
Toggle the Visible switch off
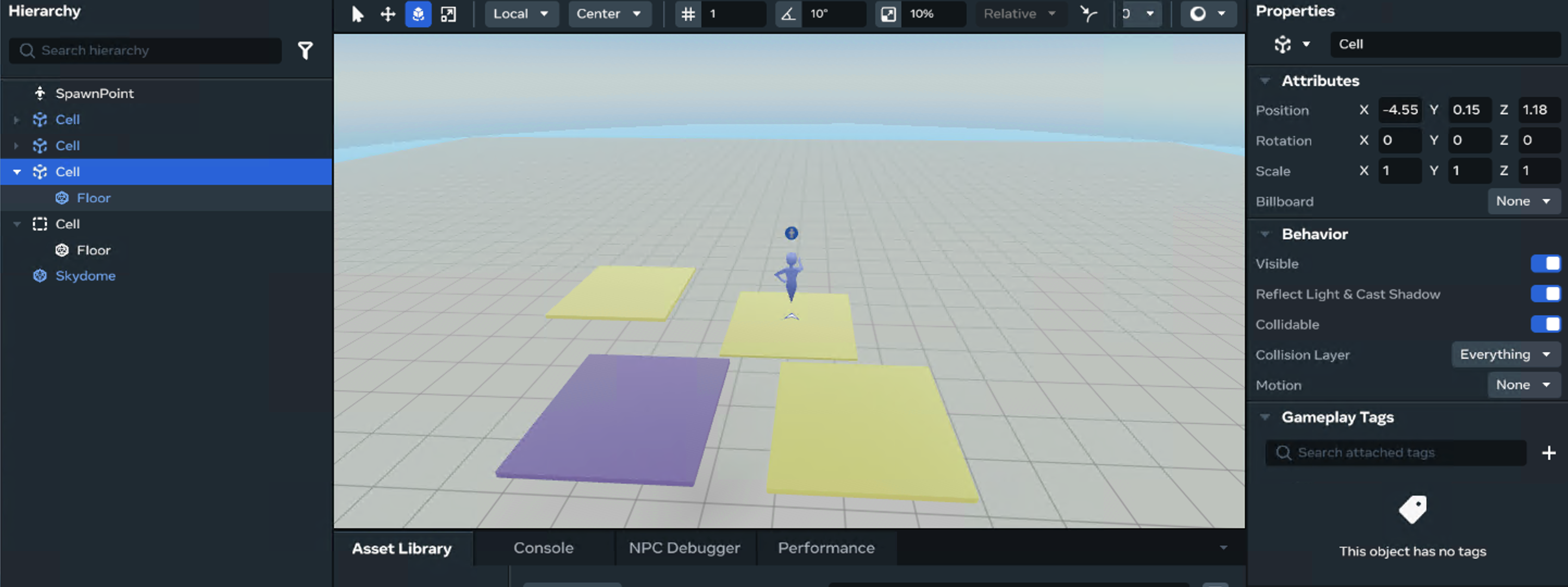pyautogui.click(x=1545, y=264)
